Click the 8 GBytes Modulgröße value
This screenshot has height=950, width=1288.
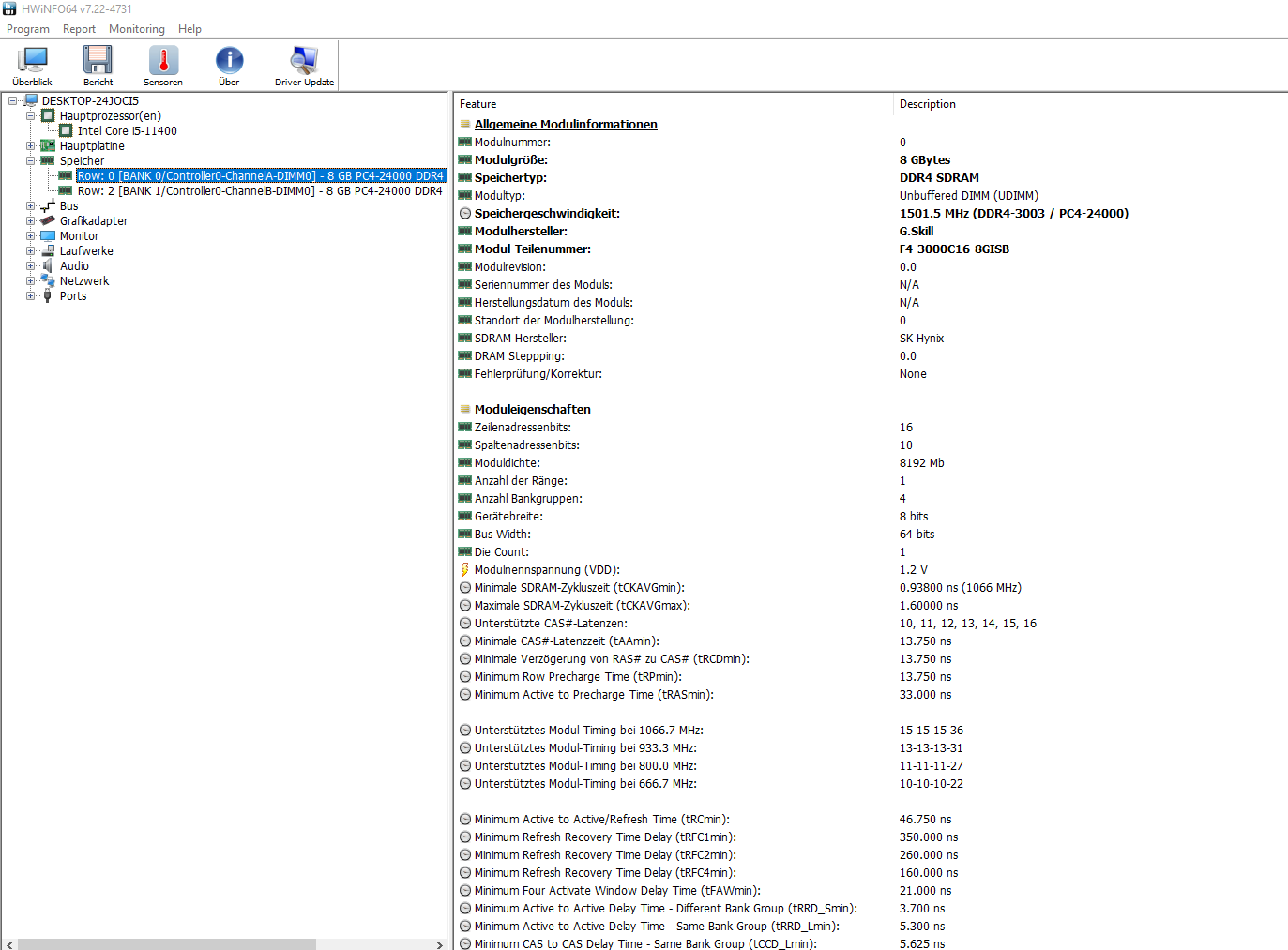[x=925, y=159]
